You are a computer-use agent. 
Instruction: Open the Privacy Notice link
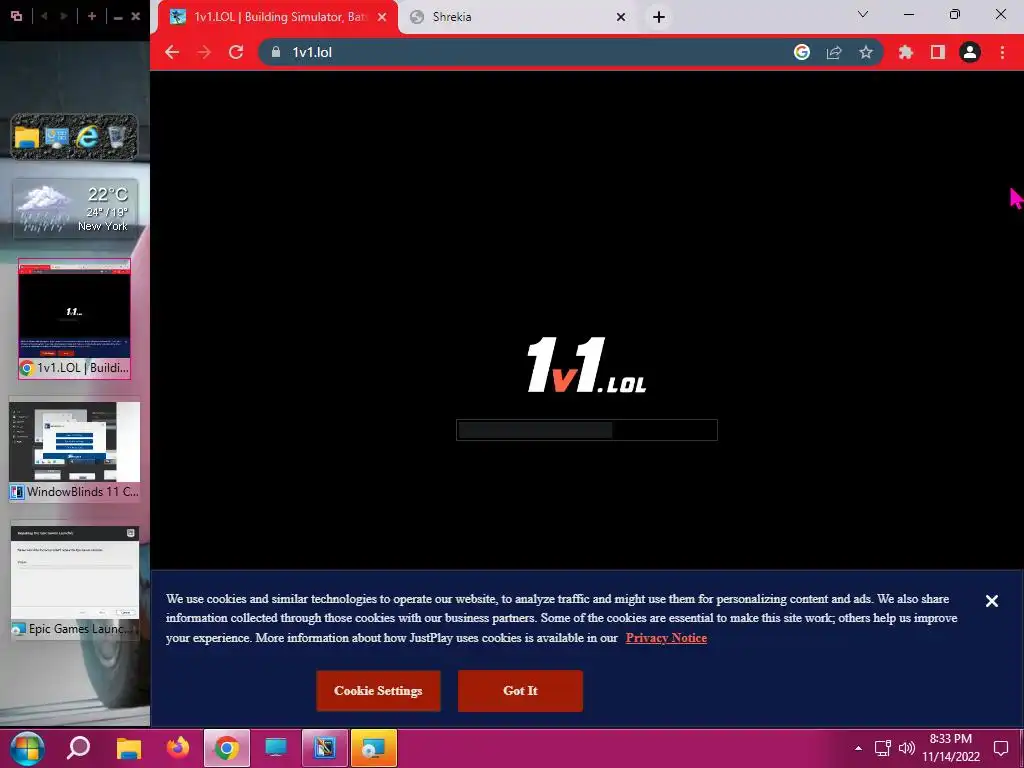click(666, 638)
